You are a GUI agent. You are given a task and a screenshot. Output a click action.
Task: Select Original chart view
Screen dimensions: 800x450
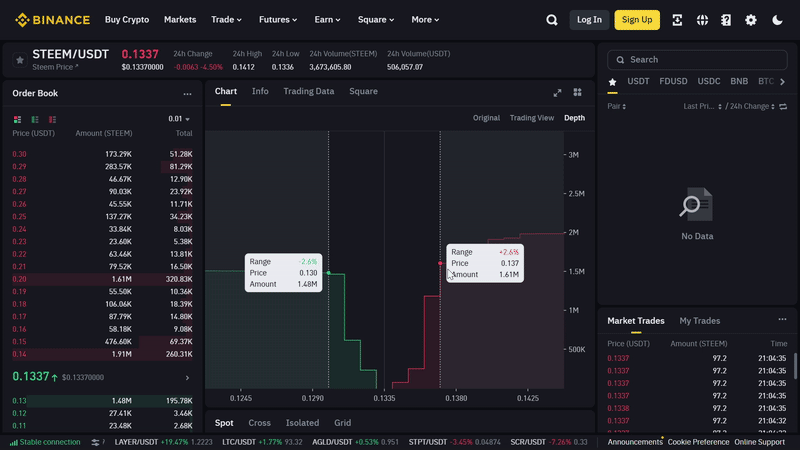click(x=486, y=118)
